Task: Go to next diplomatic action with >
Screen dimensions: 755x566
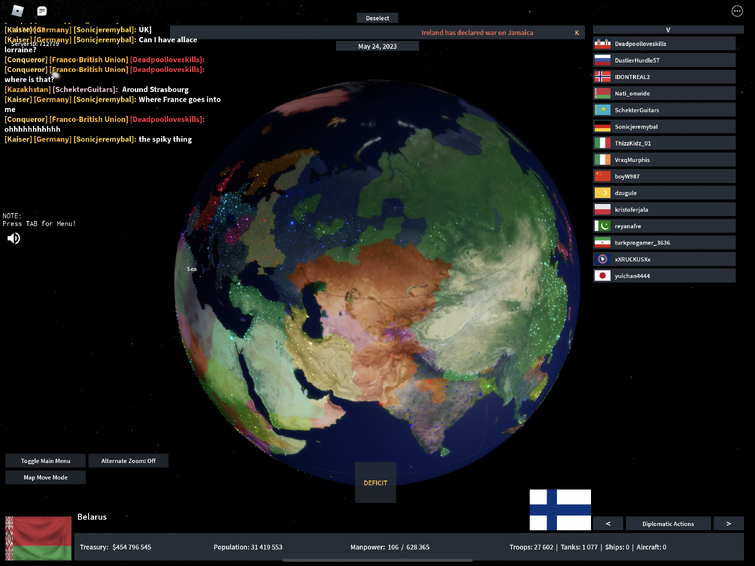Action: click(x=729, y=524)
